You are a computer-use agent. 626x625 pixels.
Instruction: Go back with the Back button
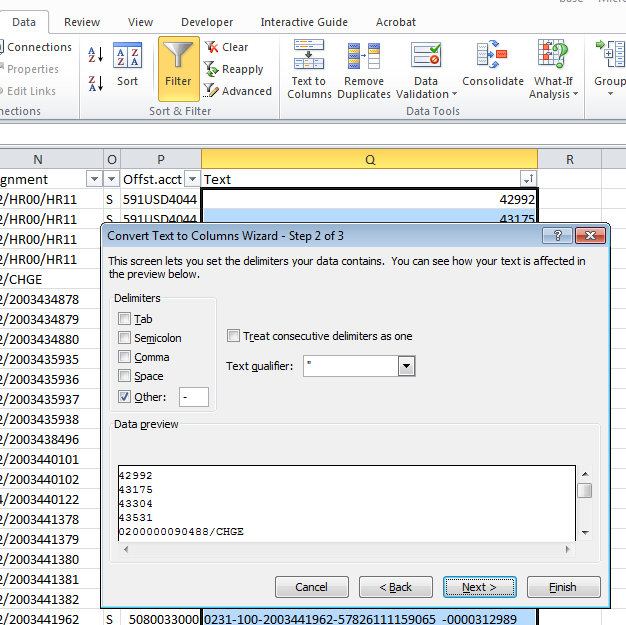tap(395, 587)
